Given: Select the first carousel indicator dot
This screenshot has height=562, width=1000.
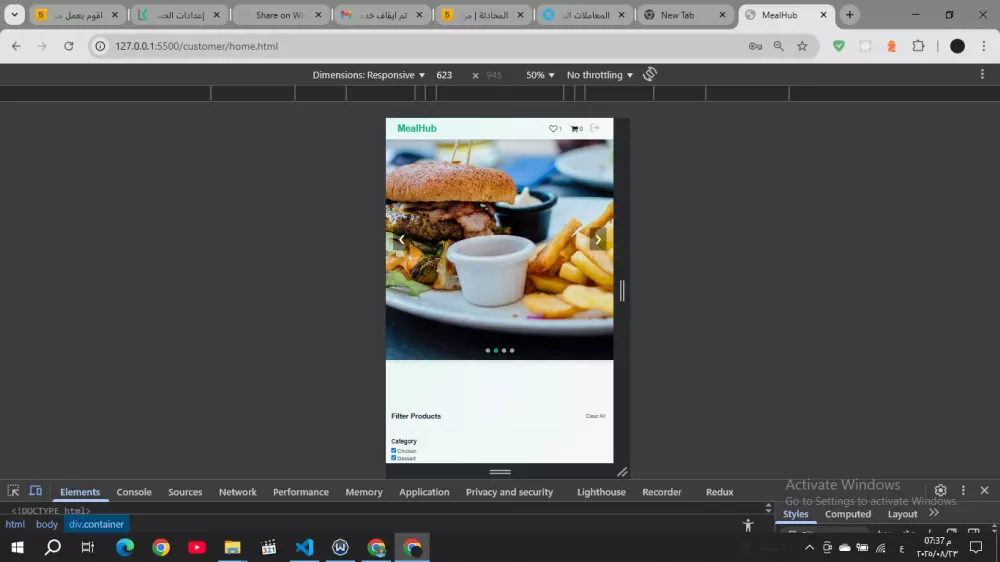Looking at the screenshot, I should [x=488, y=350].
